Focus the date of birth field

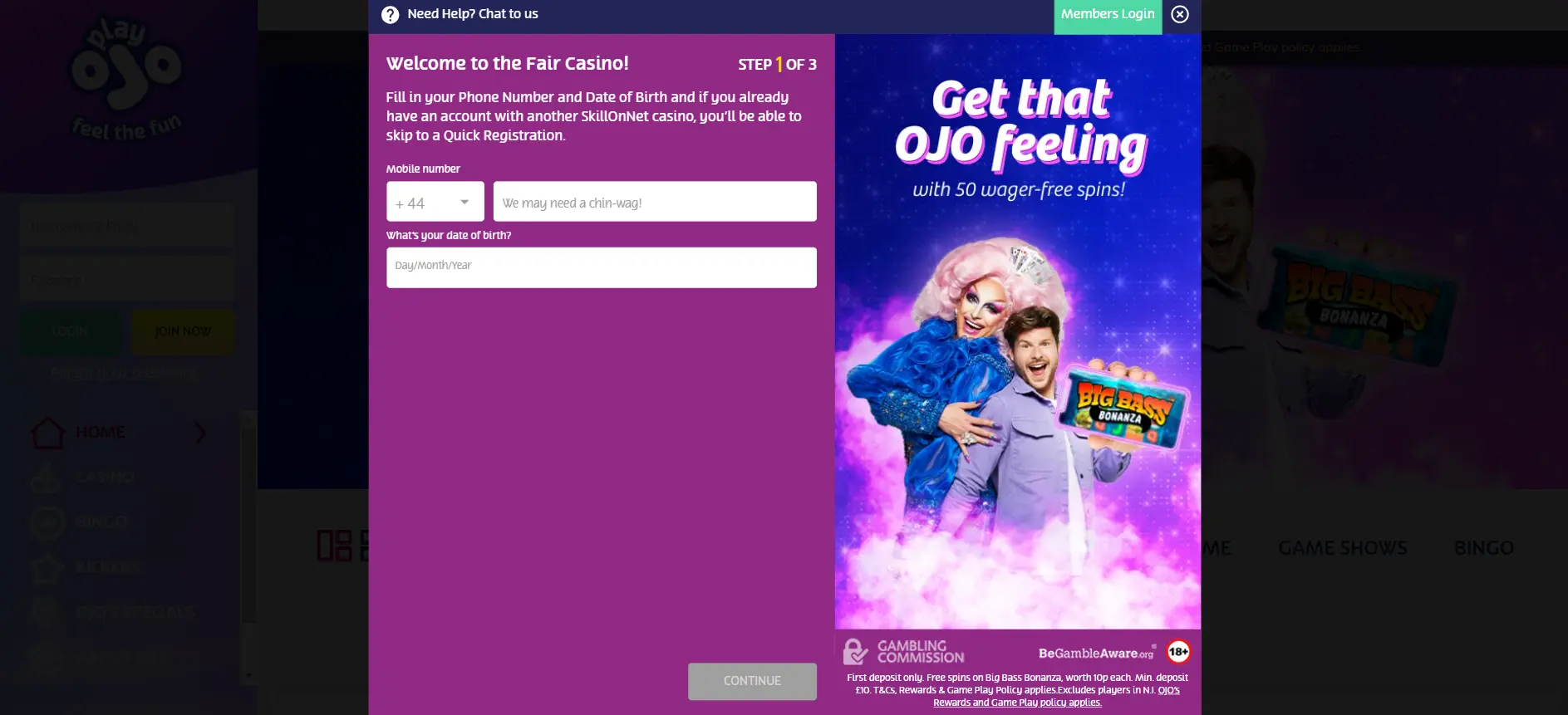602,267
